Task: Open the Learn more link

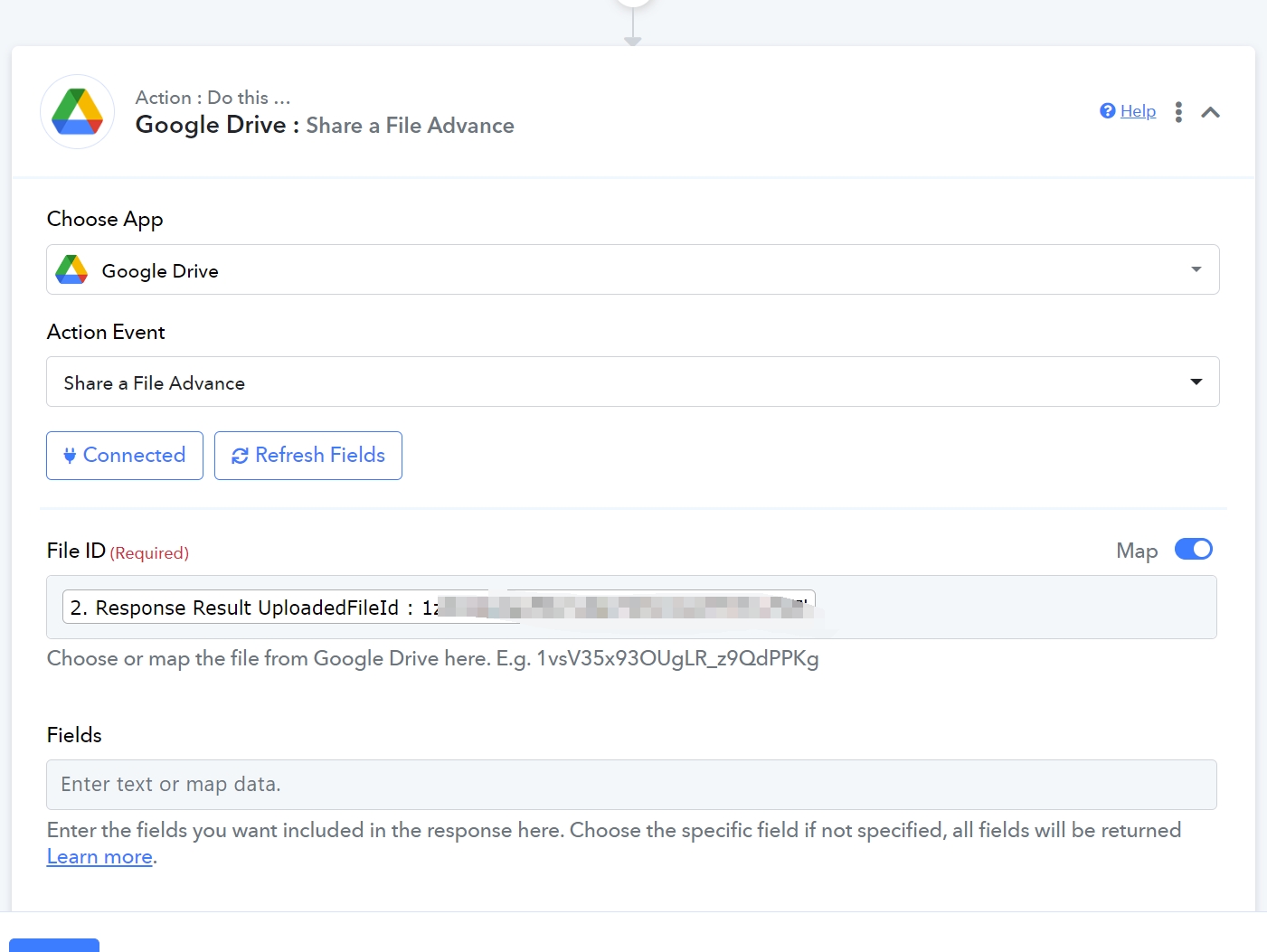Action: coord(99,857)
